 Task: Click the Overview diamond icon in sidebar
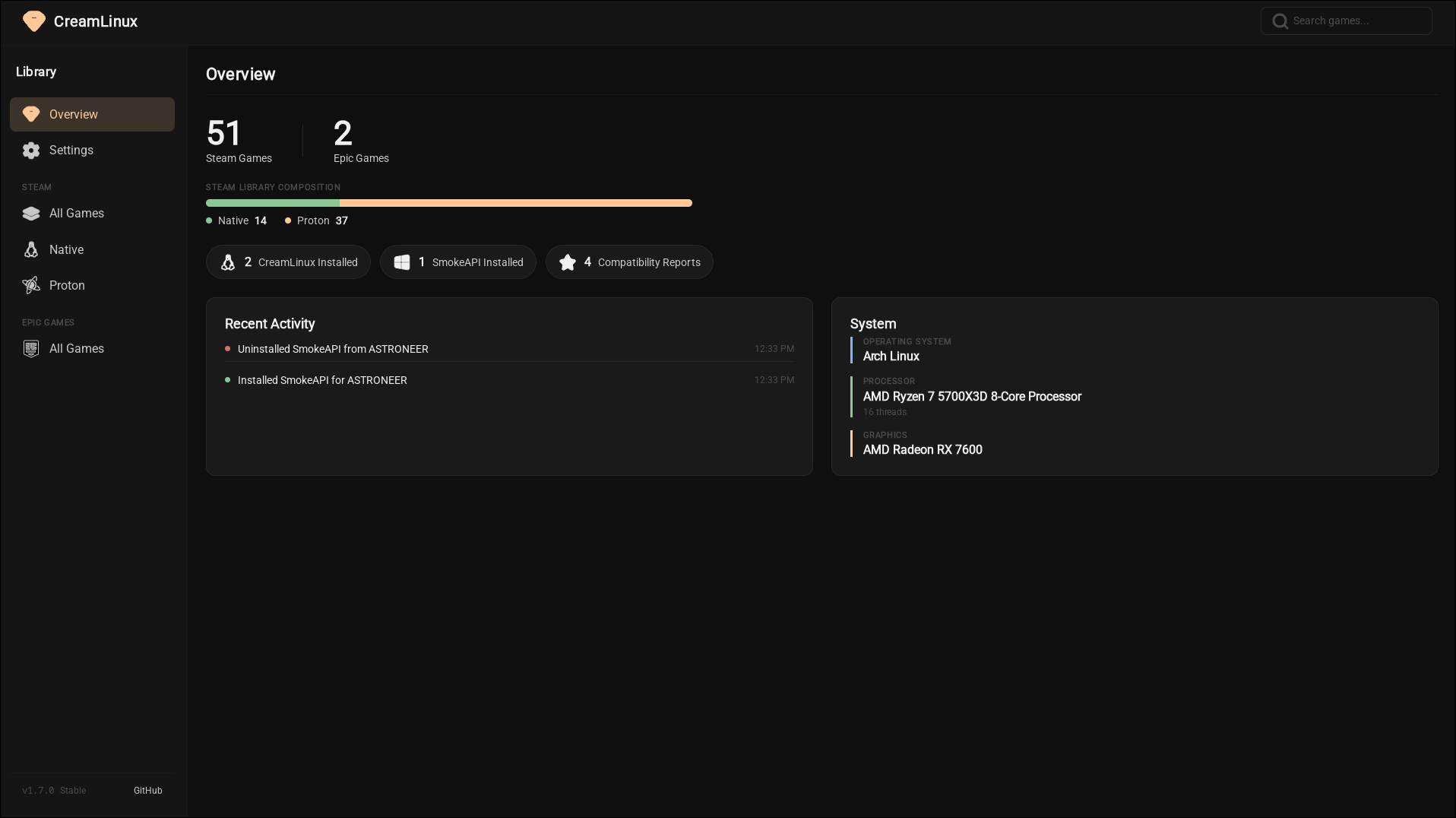pyautogui.click(x=31, y=114)
